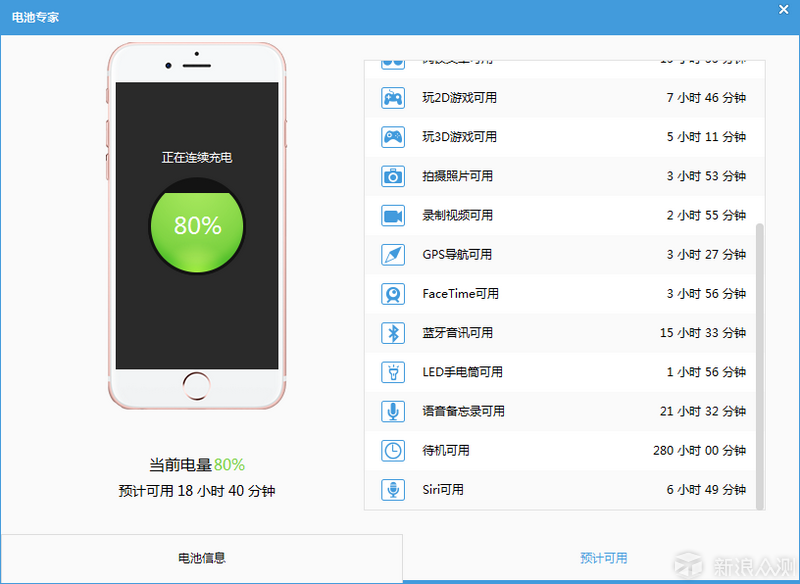Click the LED flashlight icon
The height and width of the screenshot is (584, 800).
[393, 372]
